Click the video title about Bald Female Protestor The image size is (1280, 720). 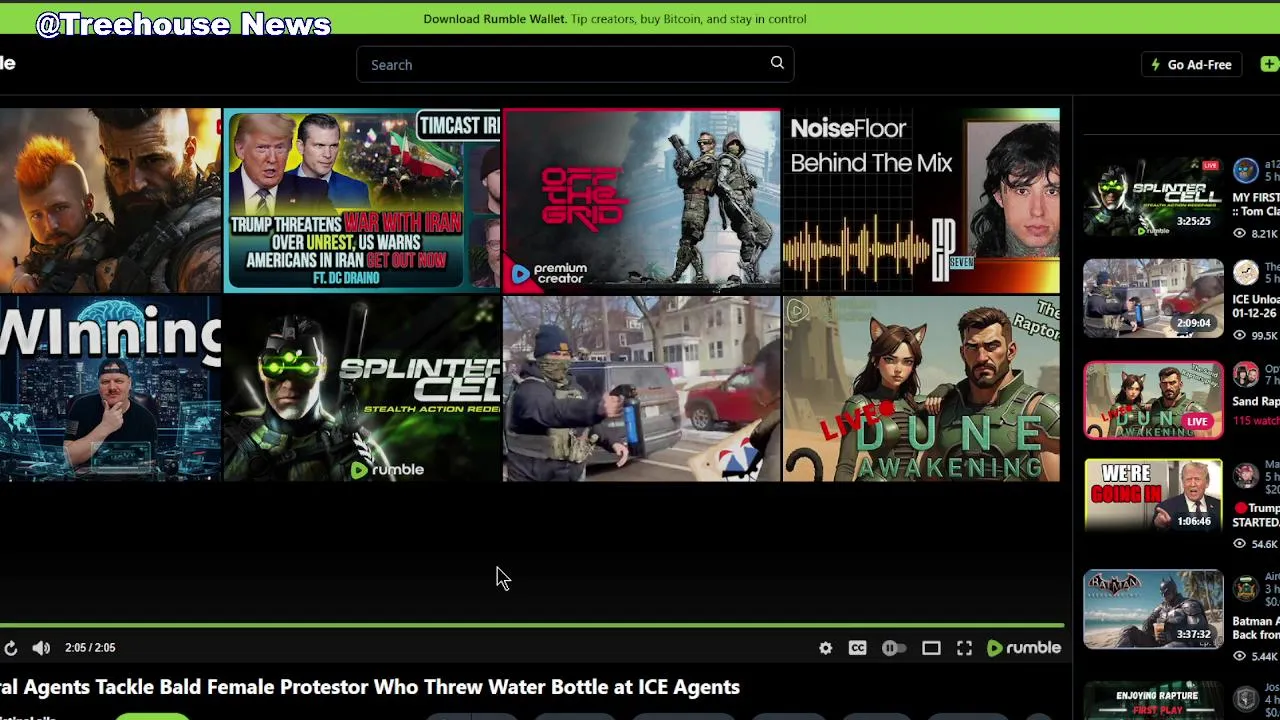[370, 687]
